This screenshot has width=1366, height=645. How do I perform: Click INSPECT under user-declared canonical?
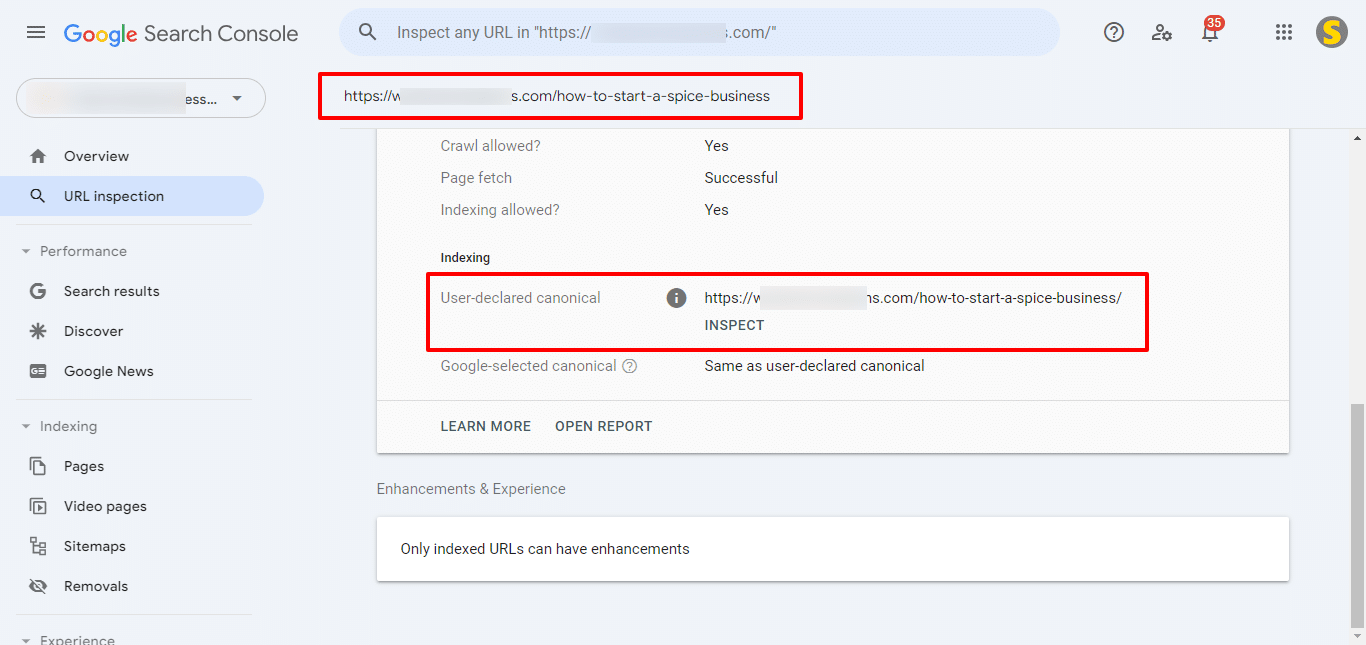(734, 325)
